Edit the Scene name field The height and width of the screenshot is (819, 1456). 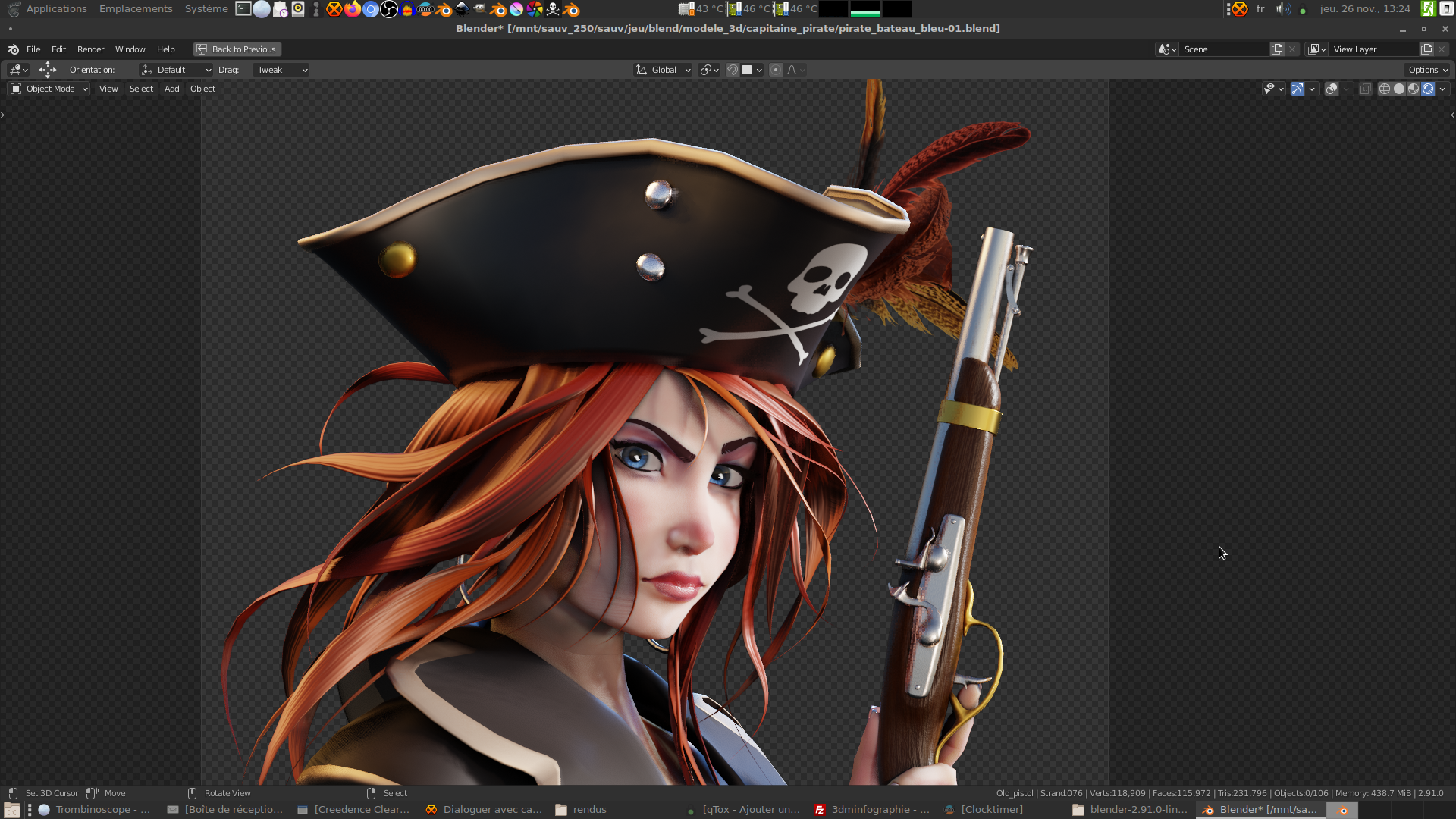point(1225,49)
